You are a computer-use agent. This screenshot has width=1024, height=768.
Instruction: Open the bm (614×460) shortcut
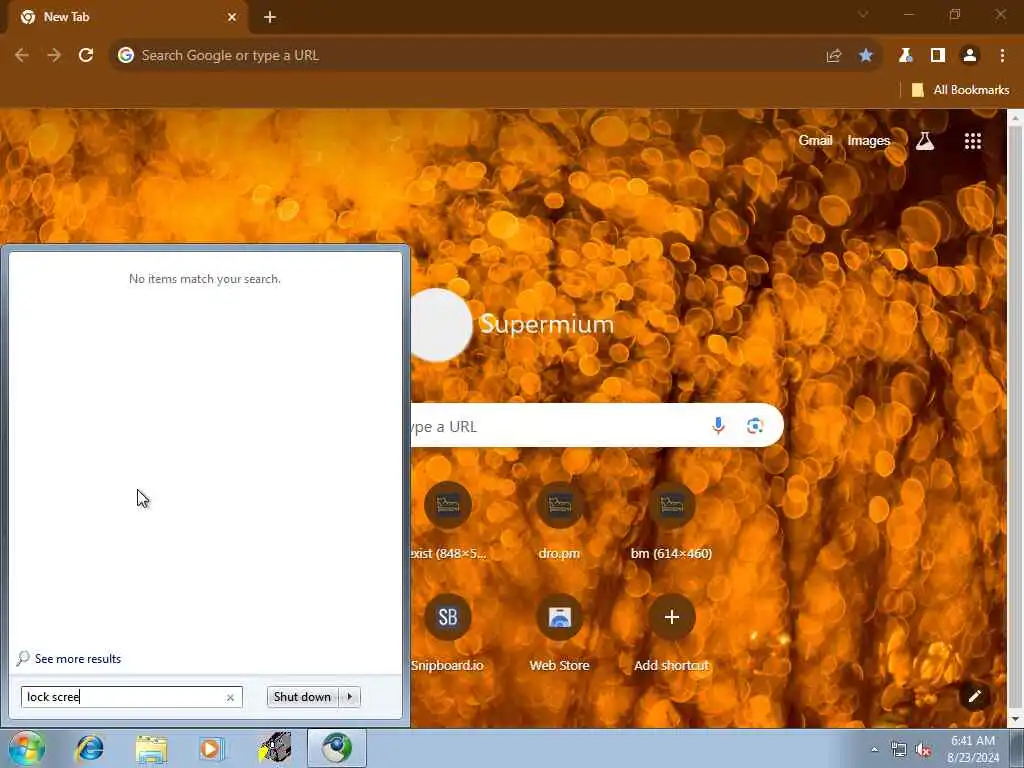click(671, 521)
